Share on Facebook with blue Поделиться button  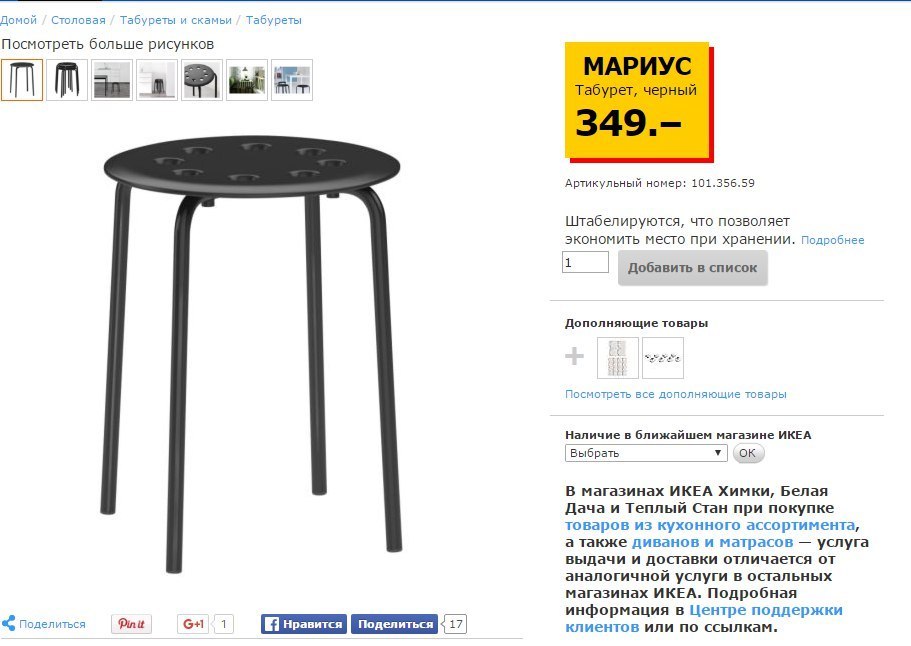point(395,624)
